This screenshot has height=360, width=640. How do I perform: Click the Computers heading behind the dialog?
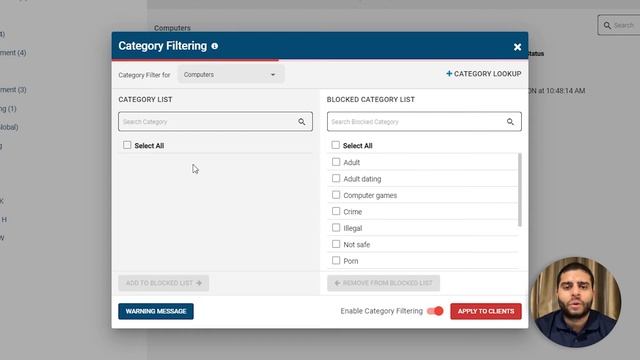pos(172,28)
